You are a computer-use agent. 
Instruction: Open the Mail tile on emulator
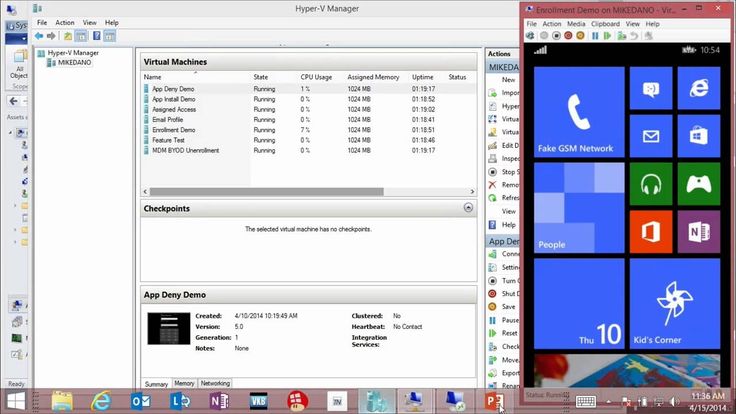point(651,136)
